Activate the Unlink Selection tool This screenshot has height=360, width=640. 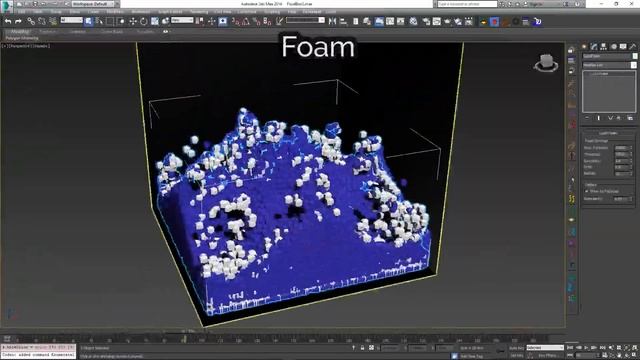point(42,21)
